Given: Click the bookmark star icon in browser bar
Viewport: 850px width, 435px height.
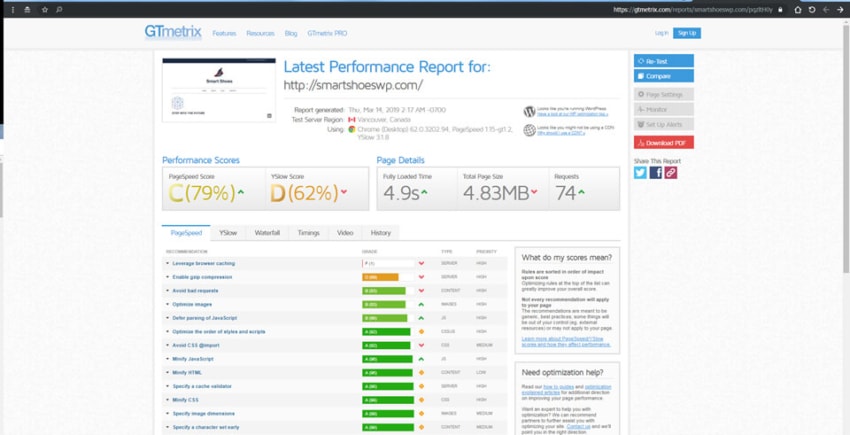Looking at the screenshot, I should tap(44, 10).
